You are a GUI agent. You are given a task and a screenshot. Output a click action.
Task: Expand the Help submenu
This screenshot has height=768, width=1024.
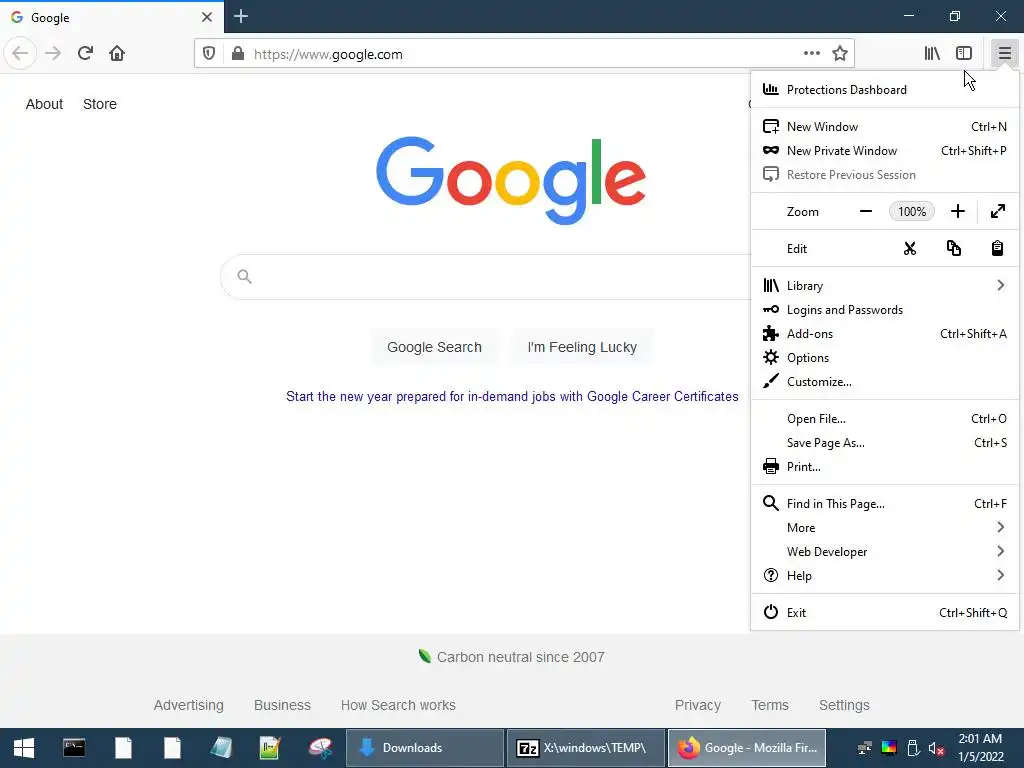[885, 576]
